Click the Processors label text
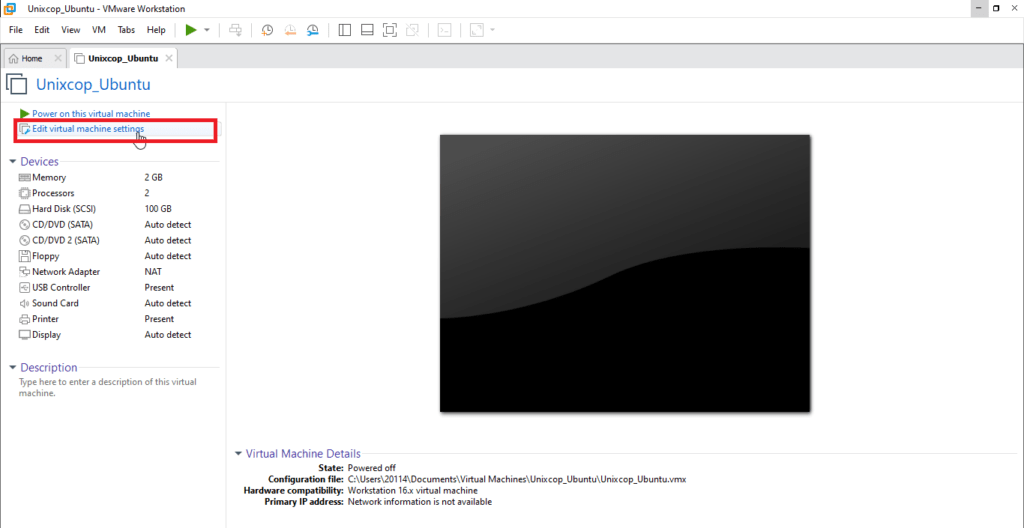The height and width of the screenshot is (528, 1024). coord(54,193)
